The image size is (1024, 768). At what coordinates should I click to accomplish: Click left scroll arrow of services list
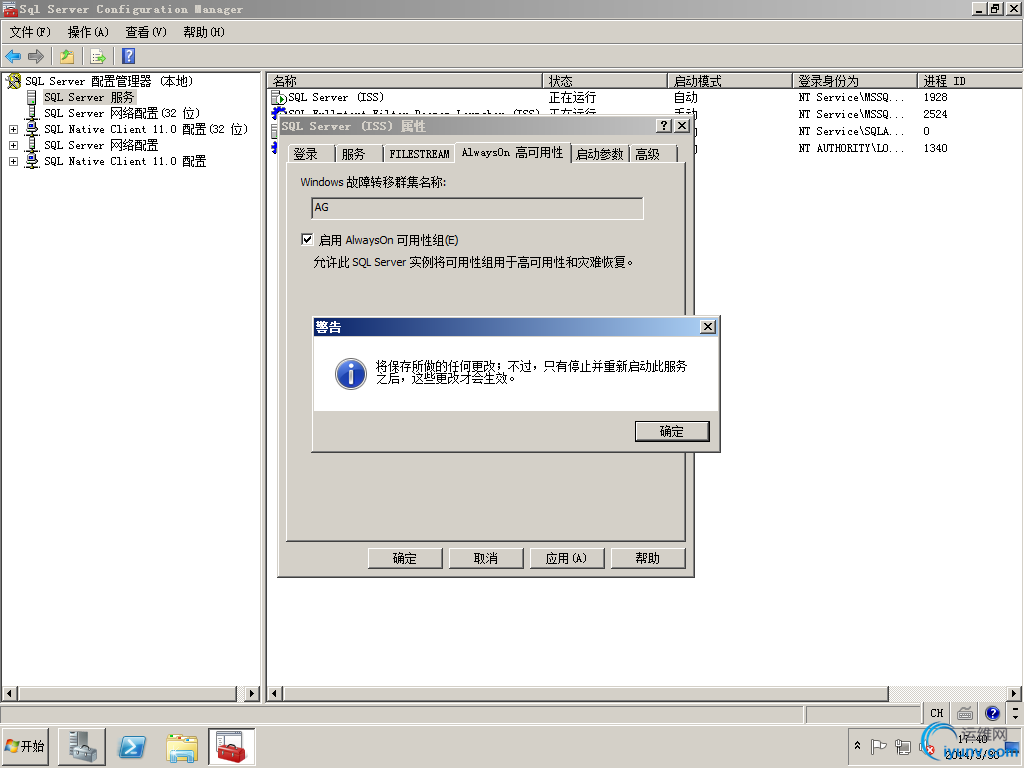pos(275,694)
